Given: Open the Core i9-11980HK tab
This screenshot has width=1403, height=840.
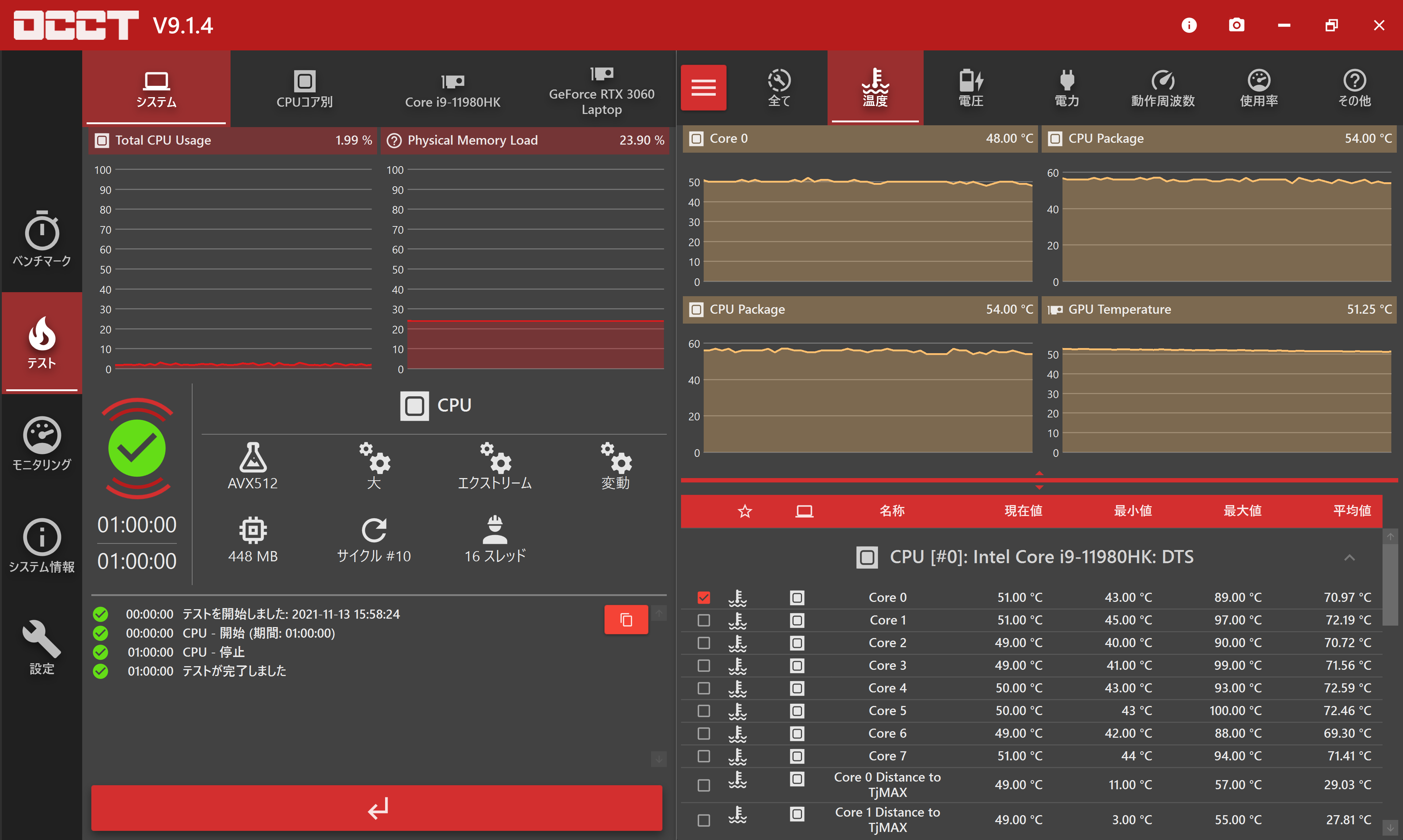Looking at the screenshot, I should click(x=453, y=88).
